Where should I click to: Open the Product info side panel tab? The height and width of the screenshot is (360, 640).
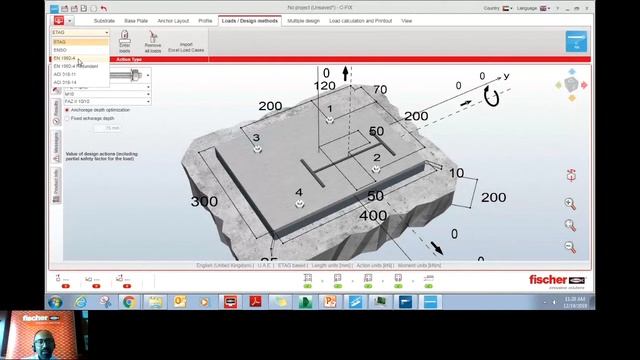pos(56,186)
